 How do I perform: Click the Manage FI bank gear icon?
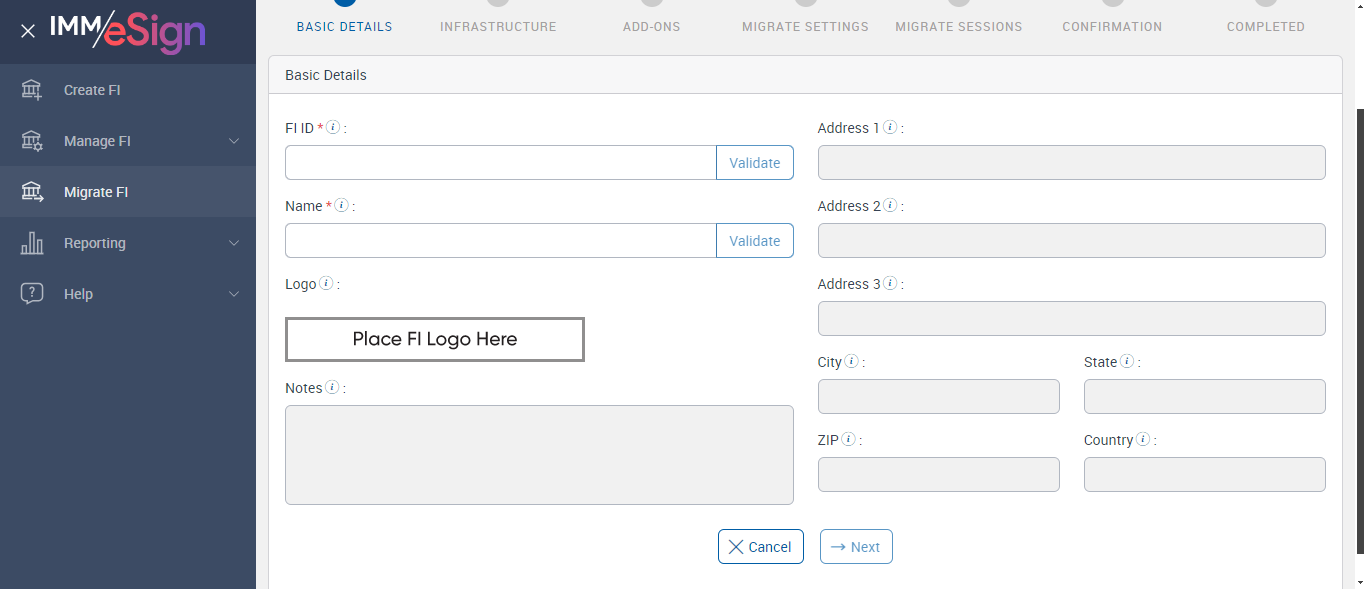click(x=32, y=141)
